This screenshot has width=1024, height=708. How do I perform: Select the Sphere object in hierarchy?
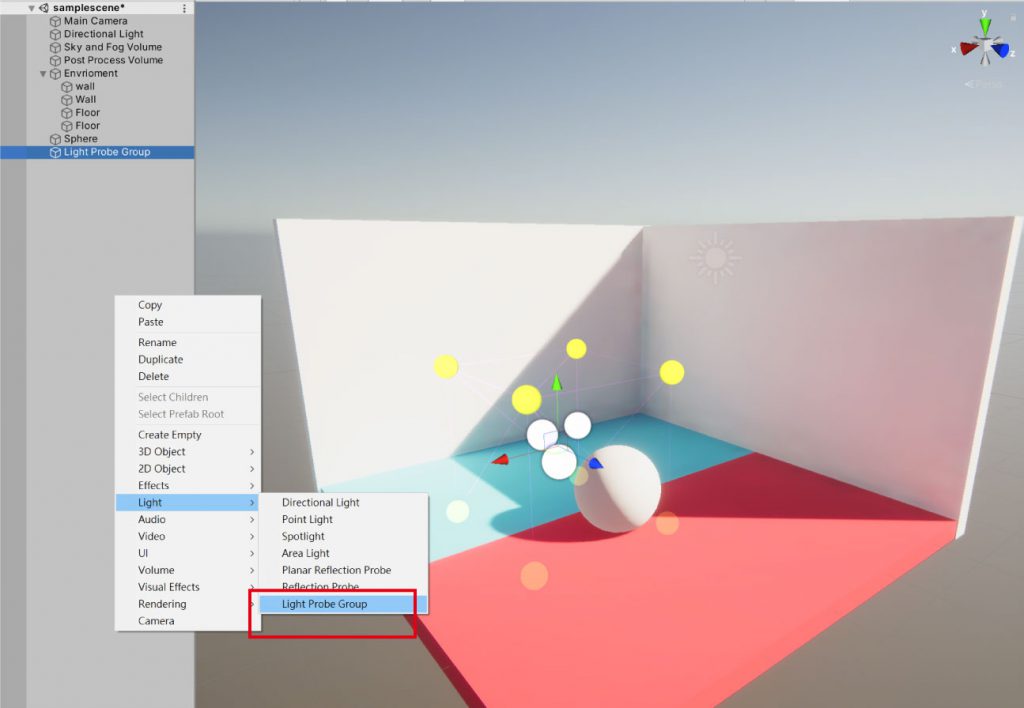81,139
